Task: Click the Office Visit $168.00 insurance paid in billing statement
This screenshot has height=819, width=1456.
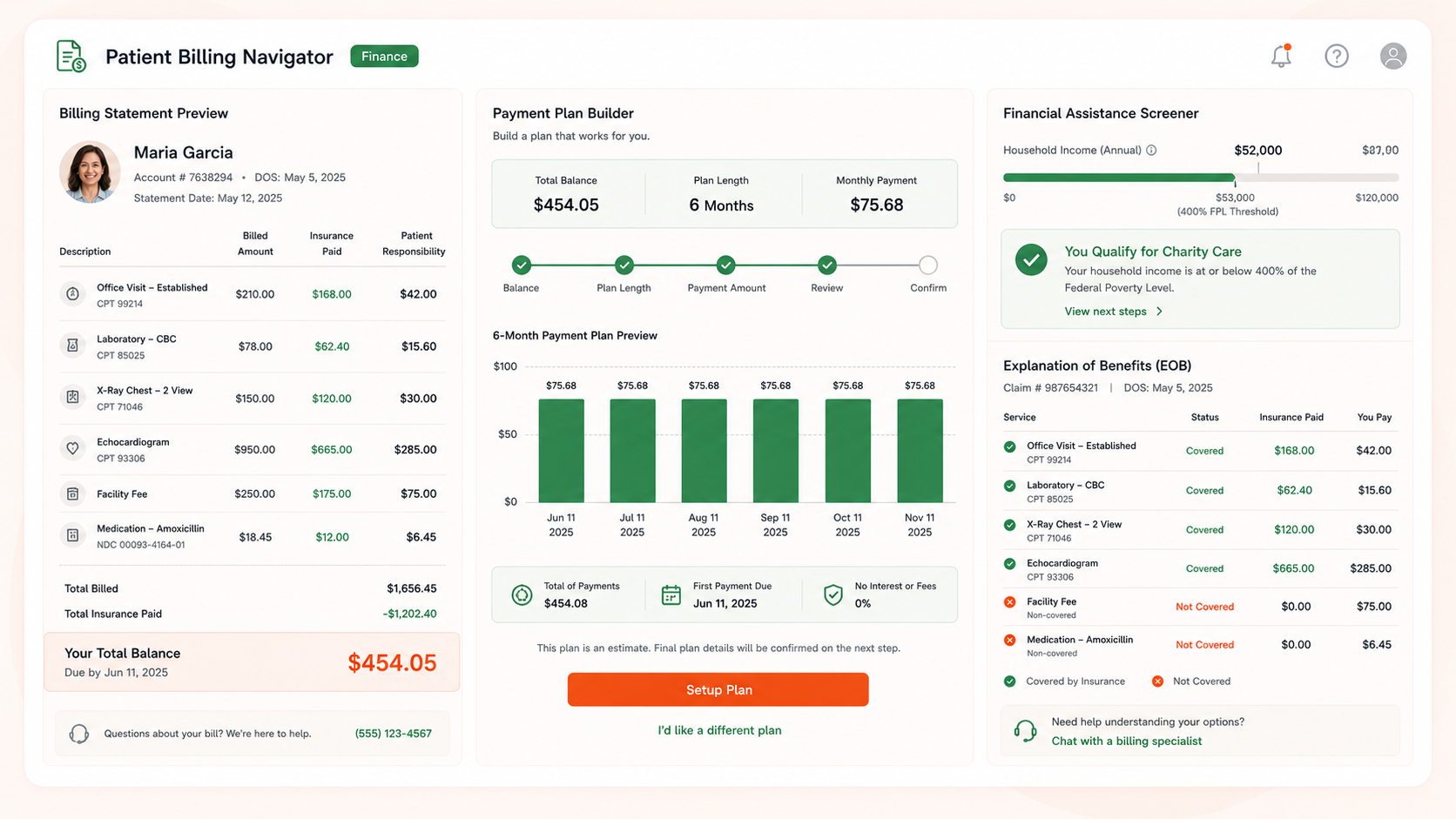Action: click(x=332, y=294)
